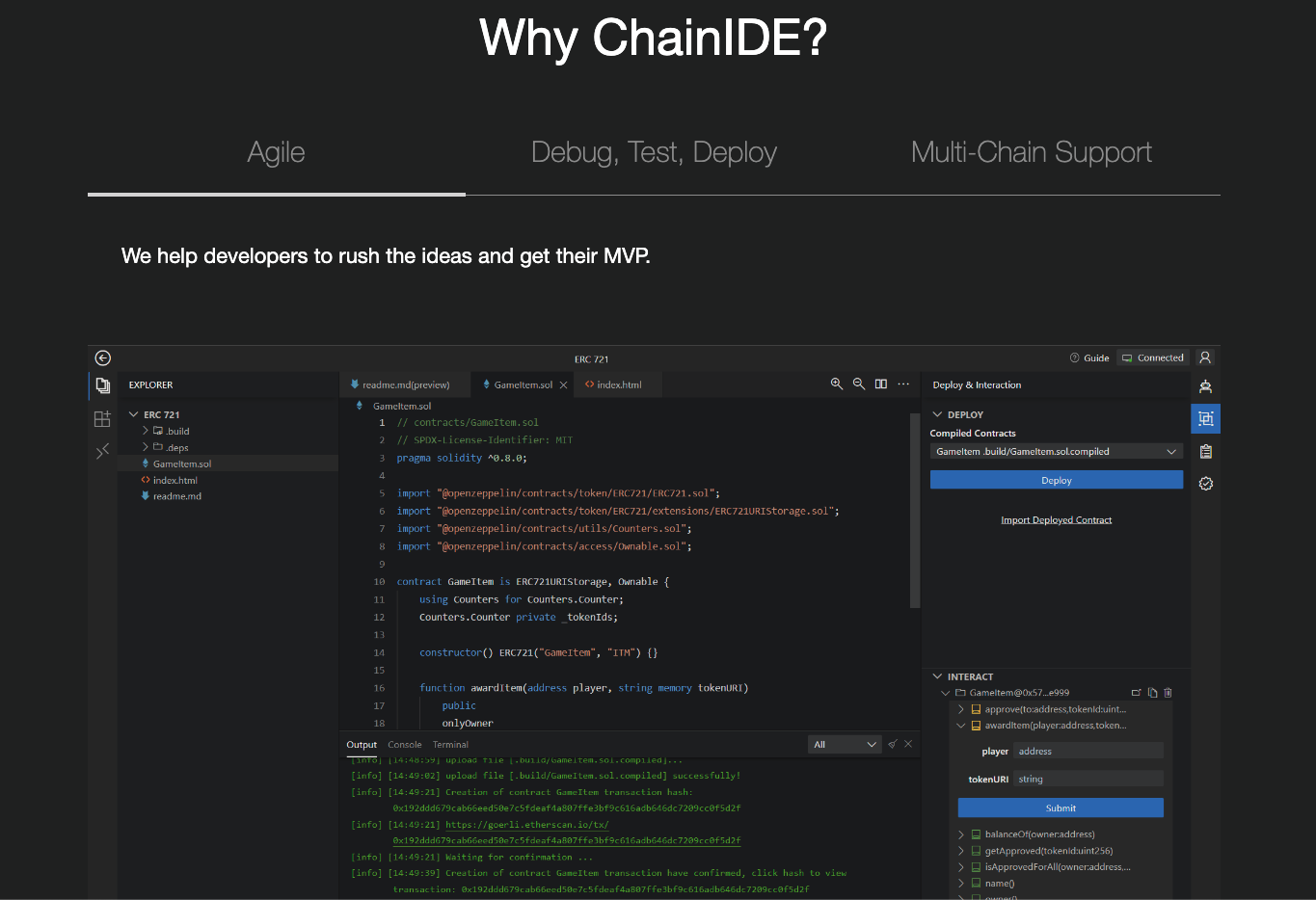Open the user account profile icon
The width and height of the screenshot is (1316, 900).
pos(1205,357)
